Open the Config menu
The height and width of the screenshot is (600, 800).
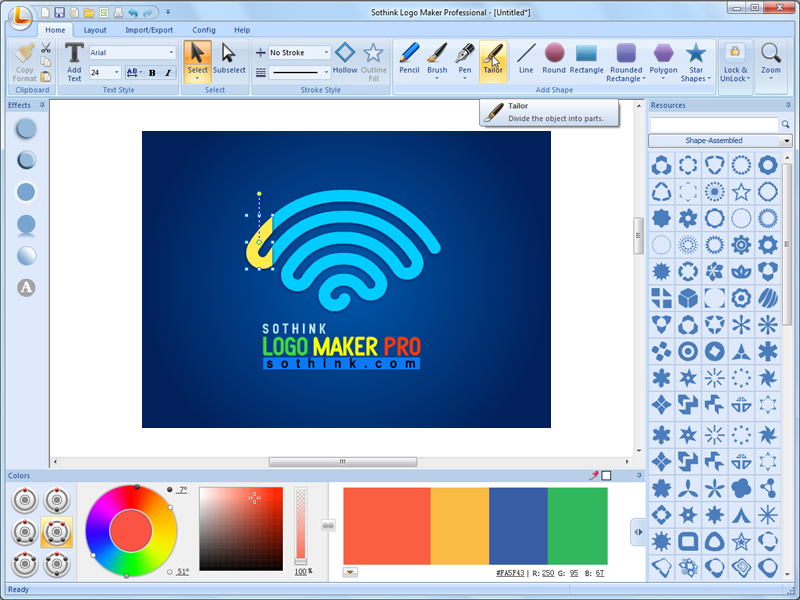(204, 30)
